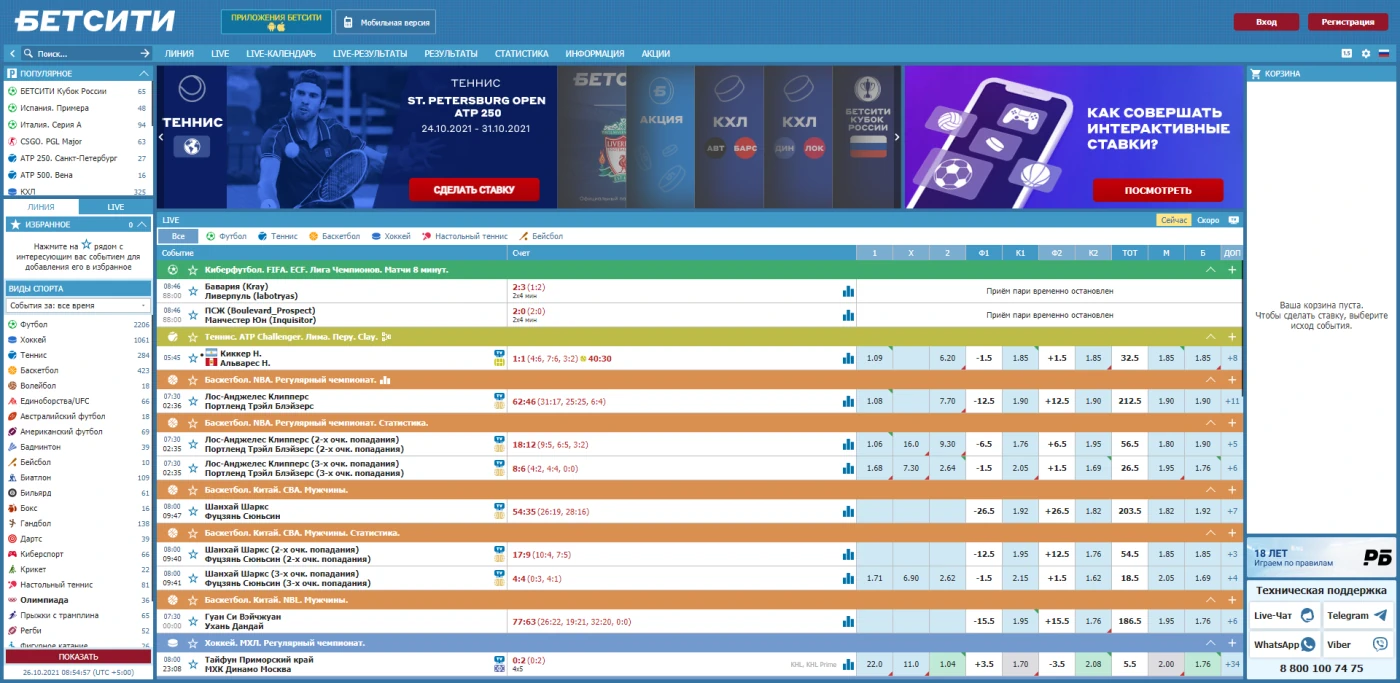Click the ПОСМОТРЕТЬ banner button
Image resolution: width=1400 pixels, height=683 pixels.
point(1158,190)
